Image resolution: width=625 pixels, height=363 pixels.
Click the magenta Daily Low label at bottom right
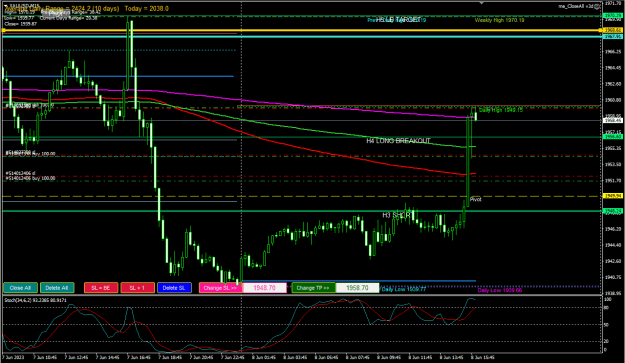coord(499,290)
